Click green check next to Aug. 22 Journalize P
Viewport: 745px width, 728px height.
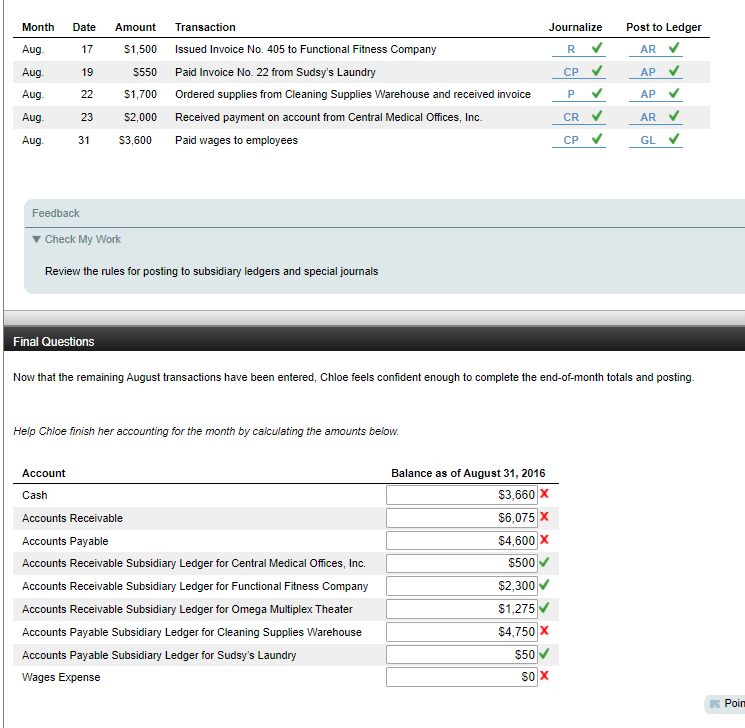coord(597,93)
